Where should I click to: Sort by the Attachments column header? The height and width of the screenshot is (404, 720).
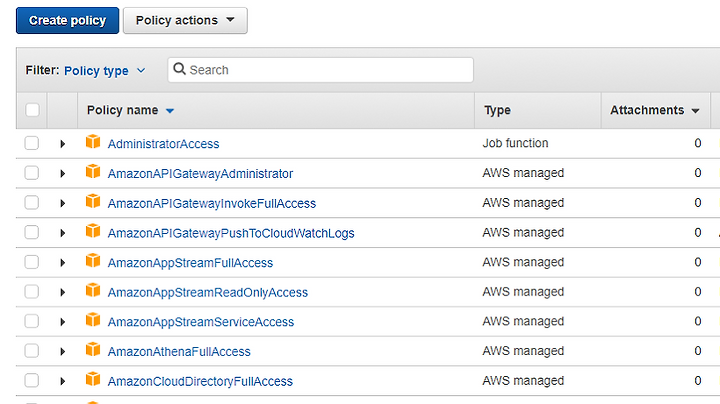[x=654, y=110]
